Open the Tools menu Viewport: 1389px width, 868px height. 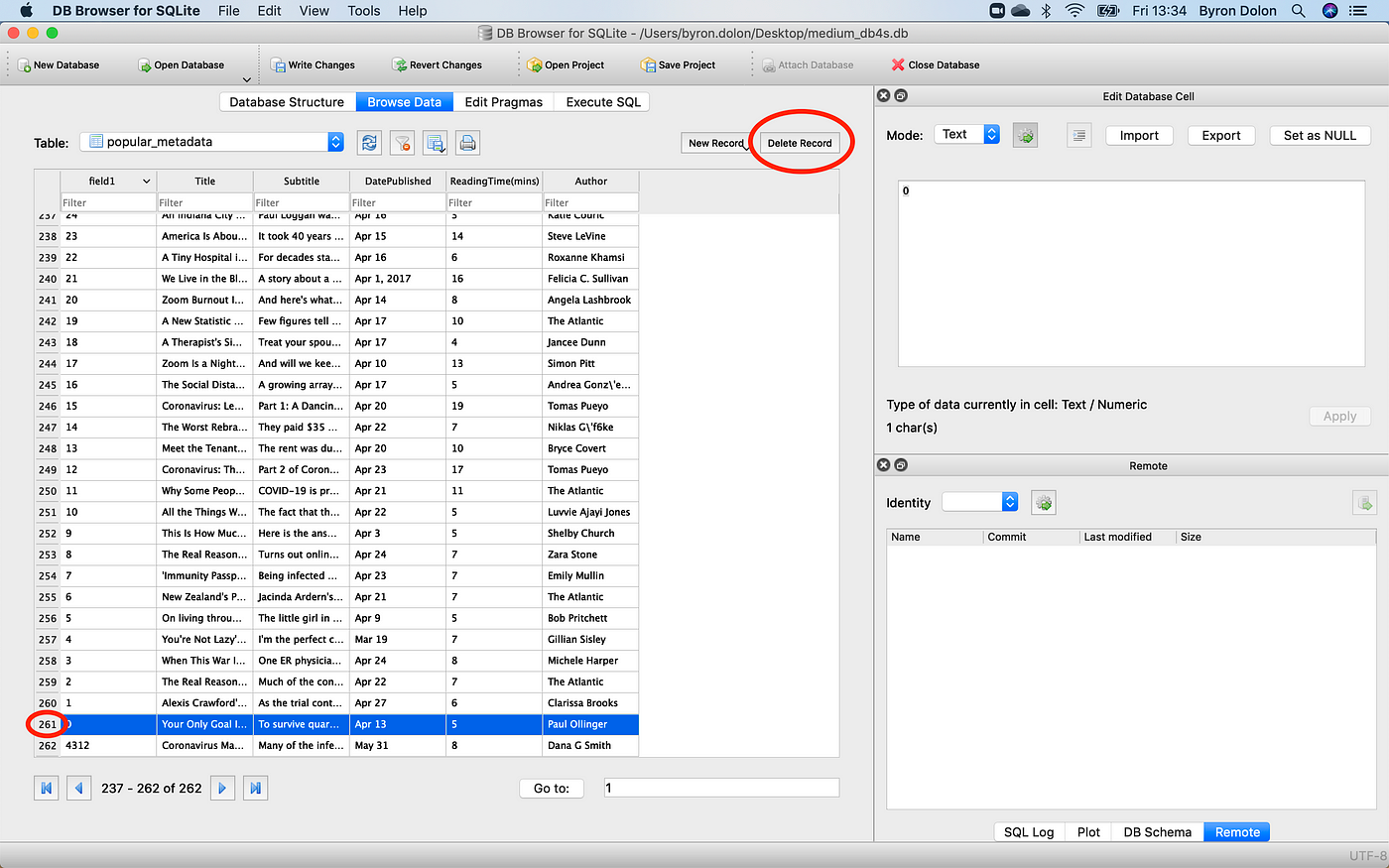[x=364, y=11]
